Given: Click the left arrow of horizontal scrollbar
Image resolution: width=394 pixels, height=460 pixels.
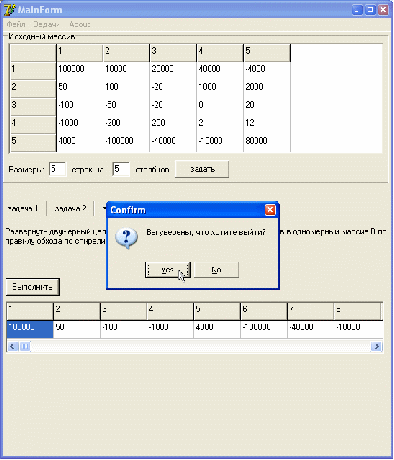Looking at the screenshot, I should pyautogui.click(x=13, y=347).
